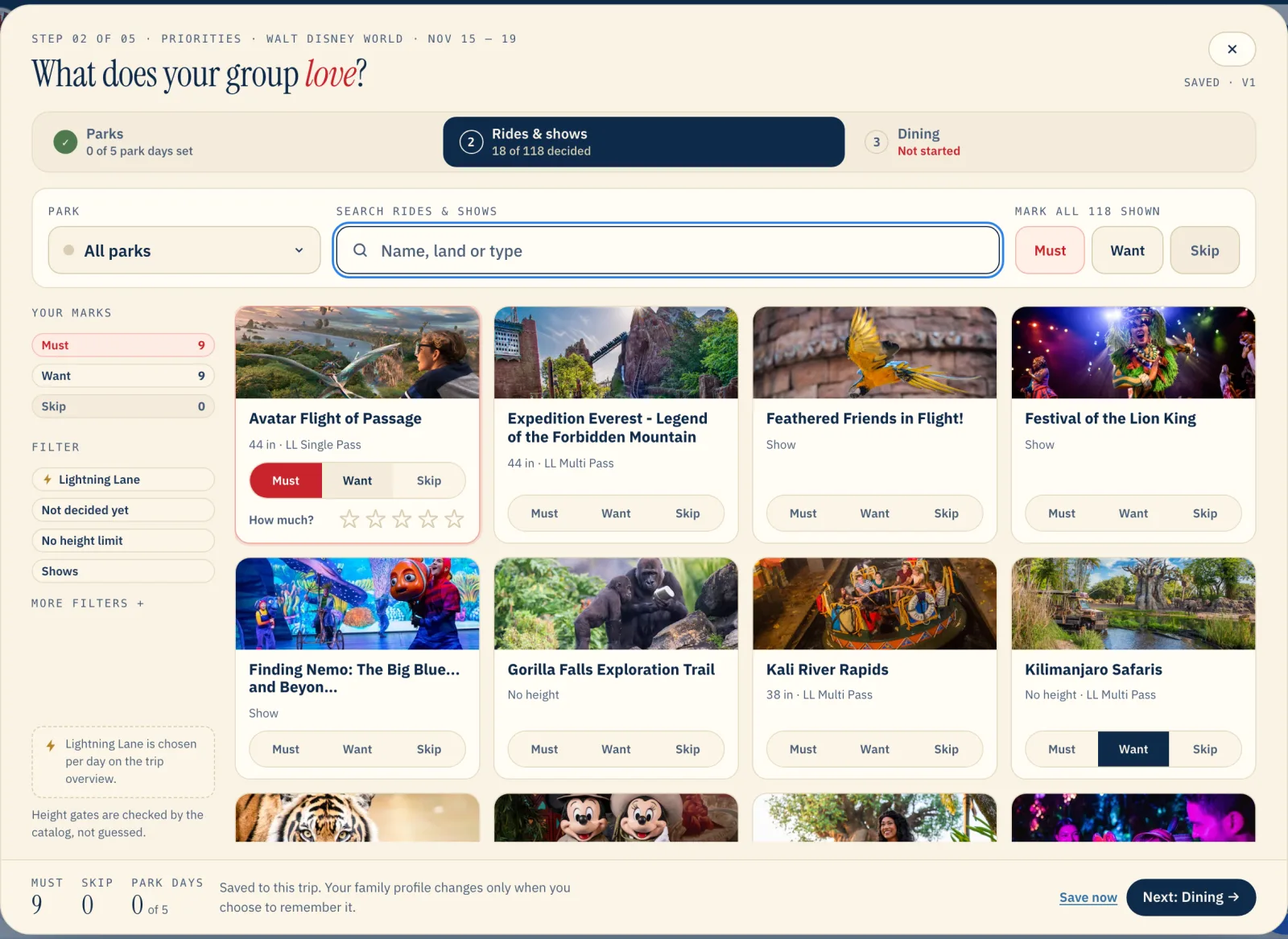Rate Avatar Flight of Passage two stars
1288x939 pixels.
(375, 519)
